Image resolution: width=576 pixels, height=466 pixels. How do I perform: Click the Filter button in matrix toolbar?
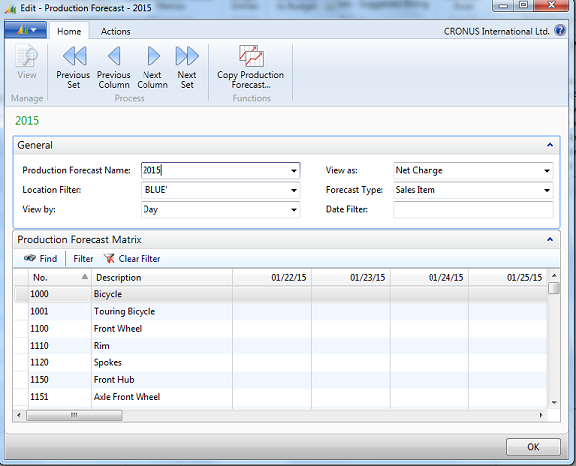click(x=83, y=259)
